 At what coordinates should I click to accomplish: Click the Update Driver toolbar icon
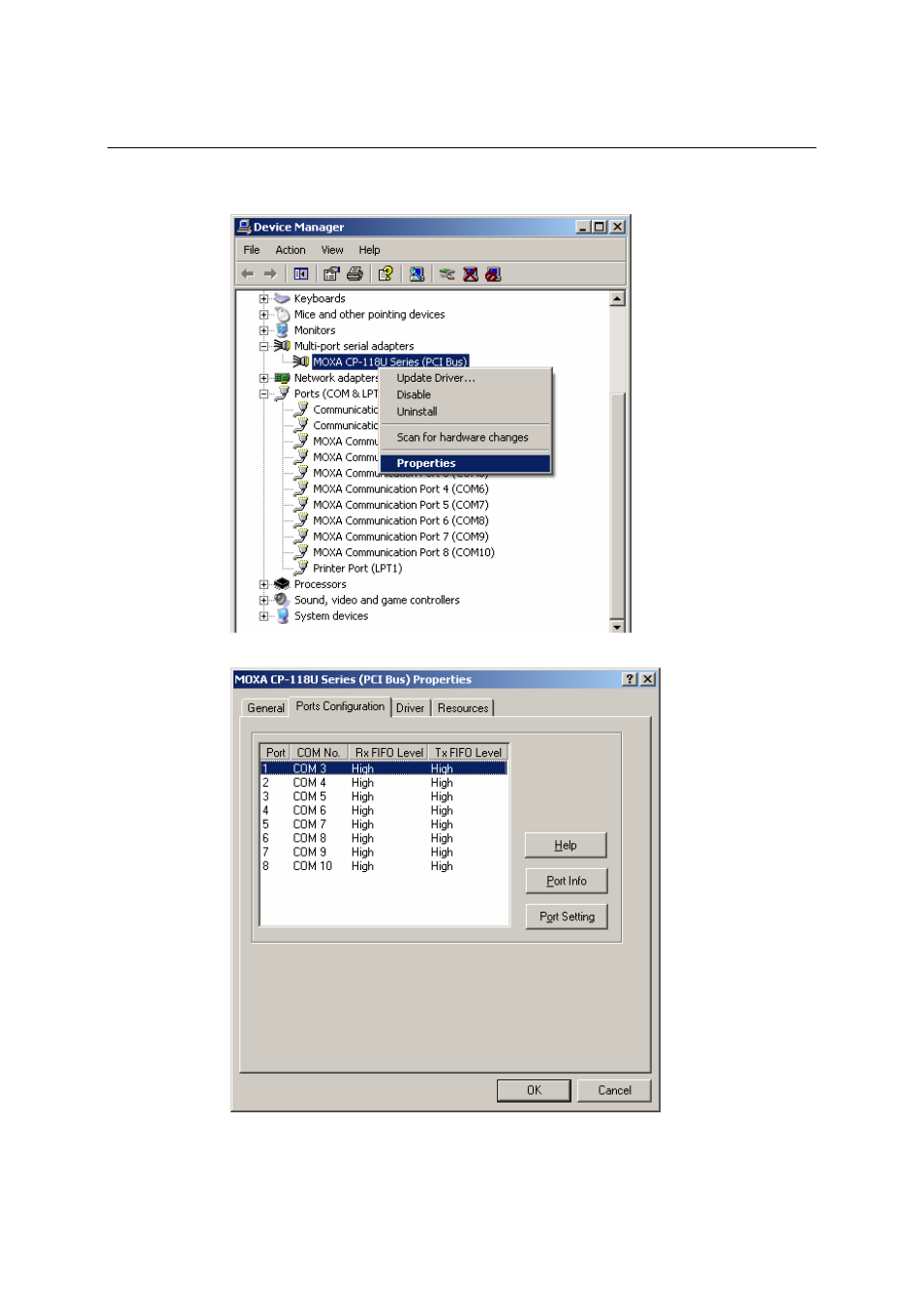(x=447, y=274)
